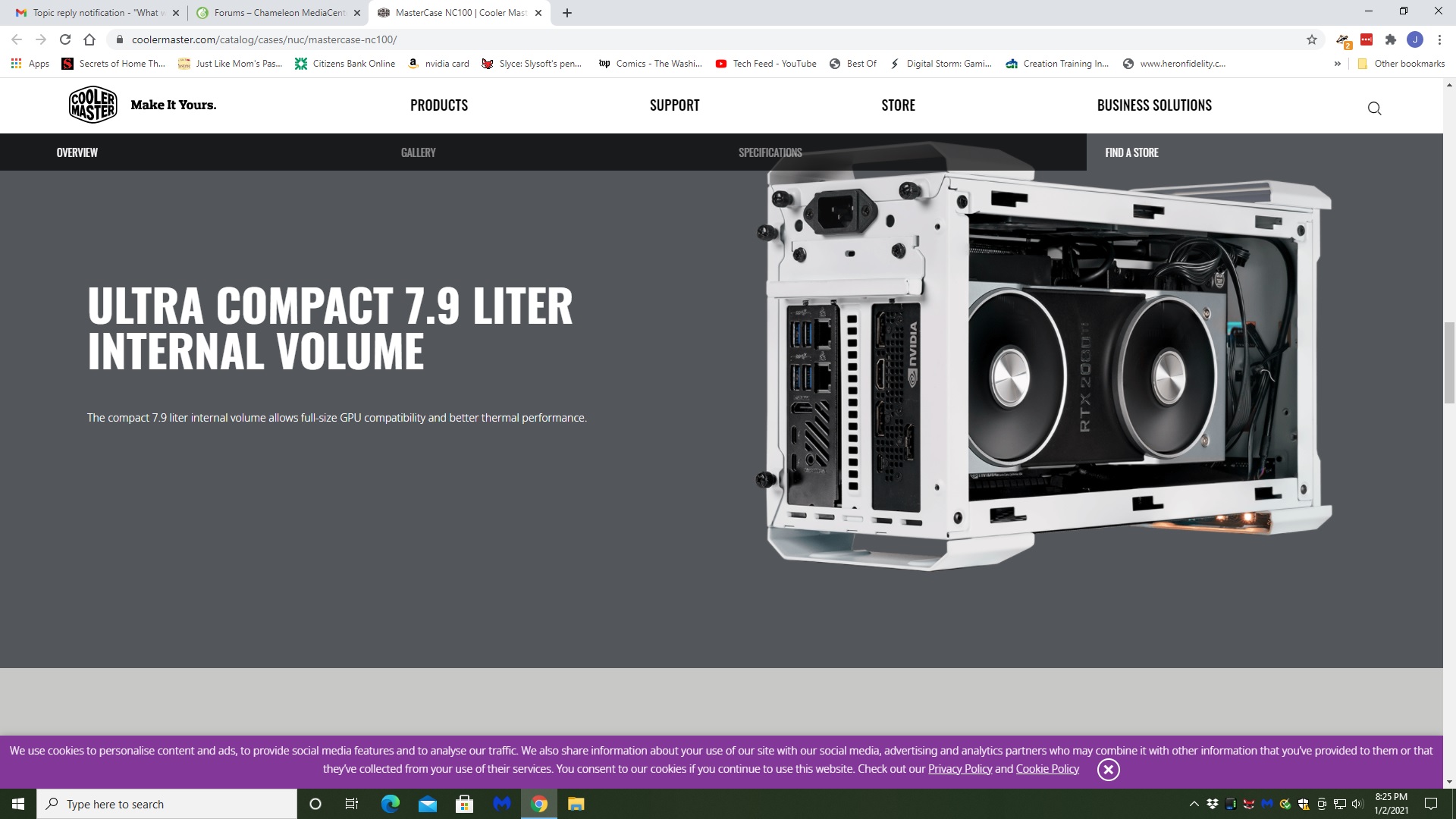The height and width of the screenshot is (819, 1456).
Task: Click the Type here to search box
Action: 167,804
